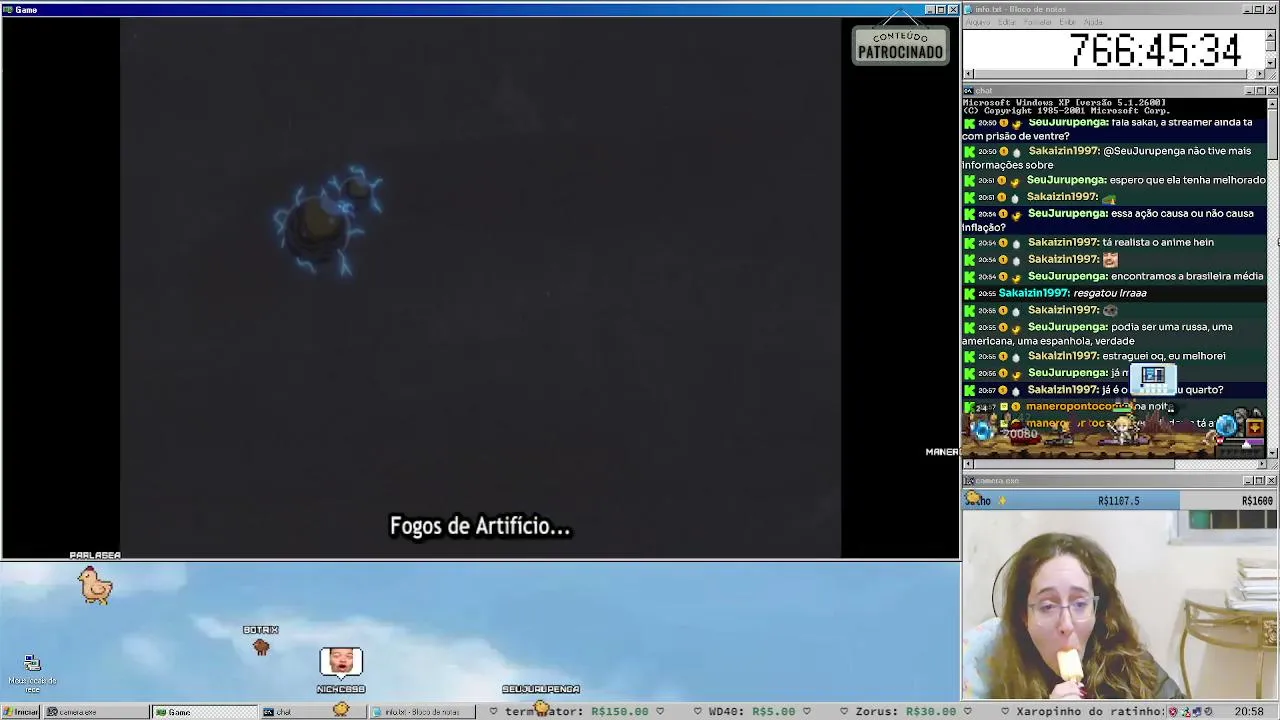The image size is (1280, 720).
Task: Click SeuJurupenga username in the first chat message
Action: coord(1068,122)
